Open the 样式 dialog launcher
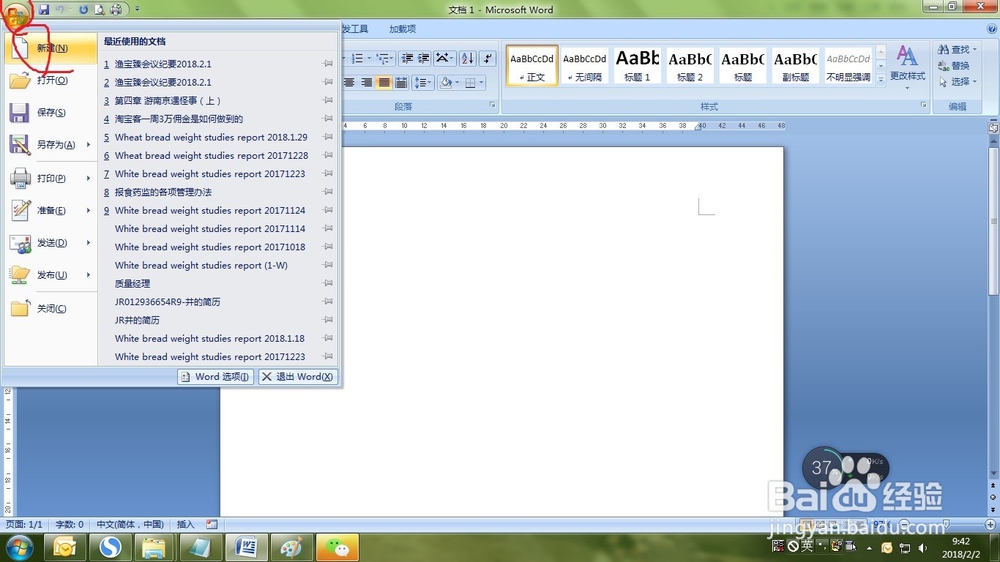1000x562 pixels. click(923, 105)
